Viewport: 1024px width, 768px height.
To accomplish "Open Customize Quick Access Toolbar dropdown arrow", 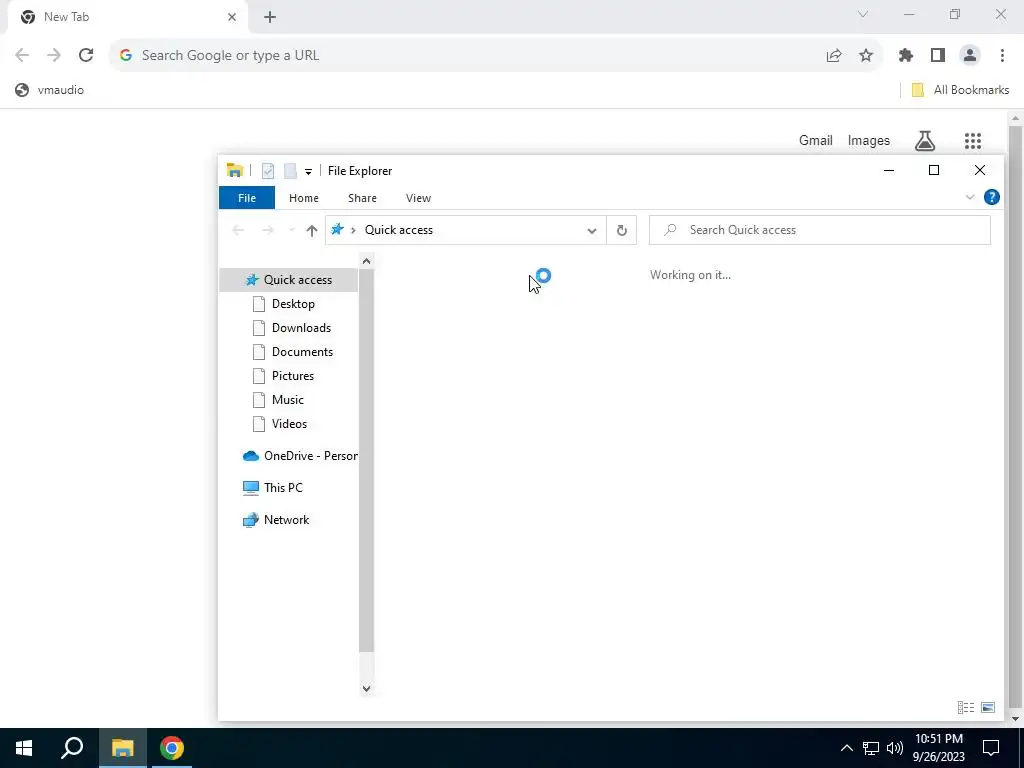I will pyautogui.click(x=308, y=172).
